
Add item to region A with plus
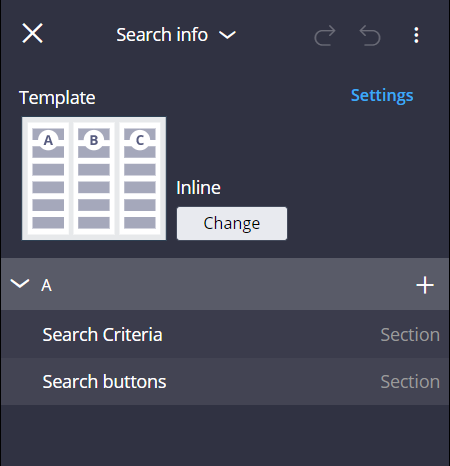(x=425, y=285)
